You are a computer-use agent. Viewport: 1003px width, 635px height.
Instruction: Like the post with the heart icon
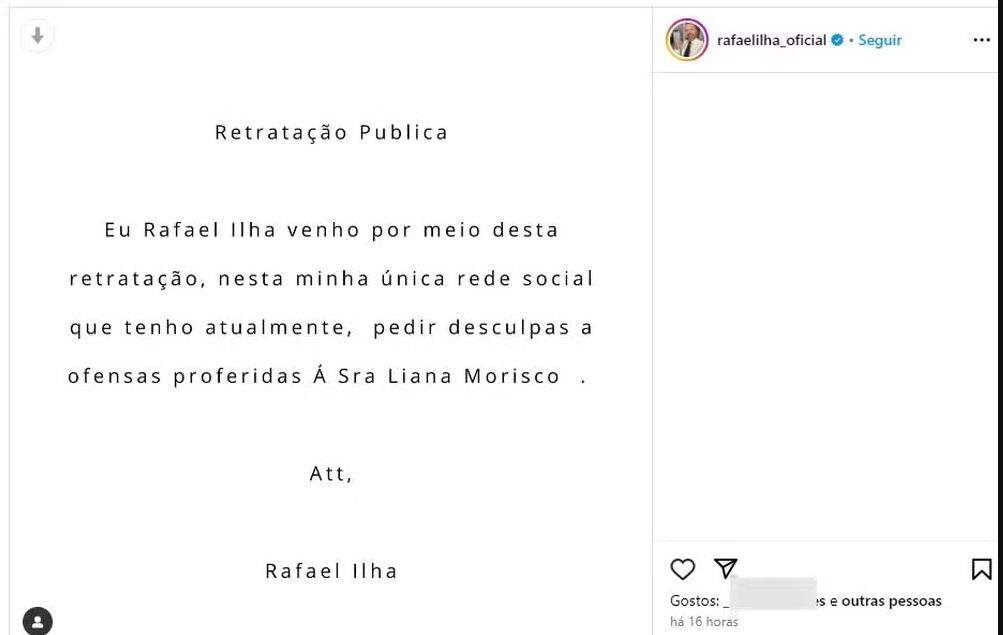(x=682, y=569)
